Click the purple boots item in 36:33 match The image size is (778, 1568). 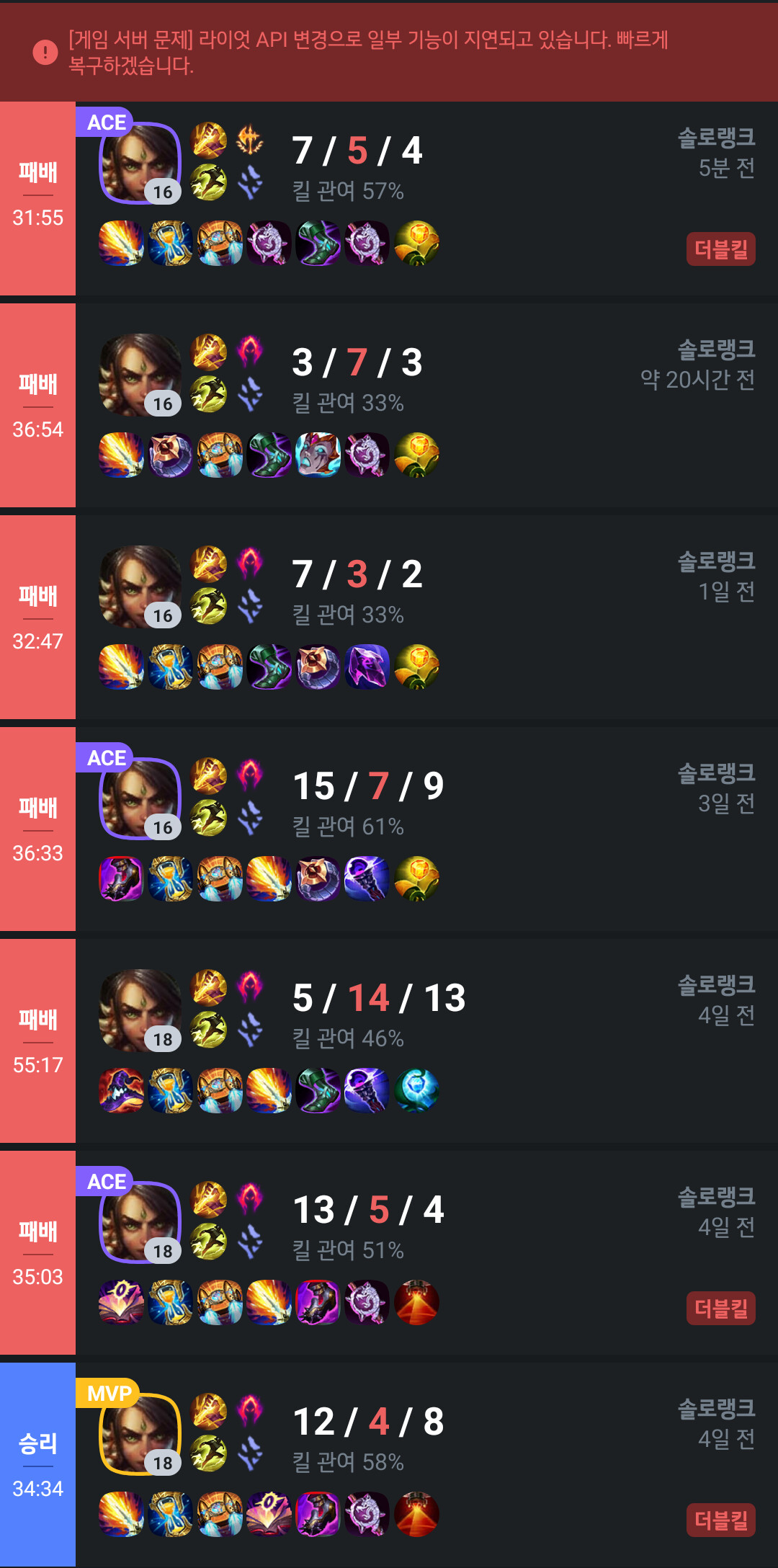pos(121,879)
